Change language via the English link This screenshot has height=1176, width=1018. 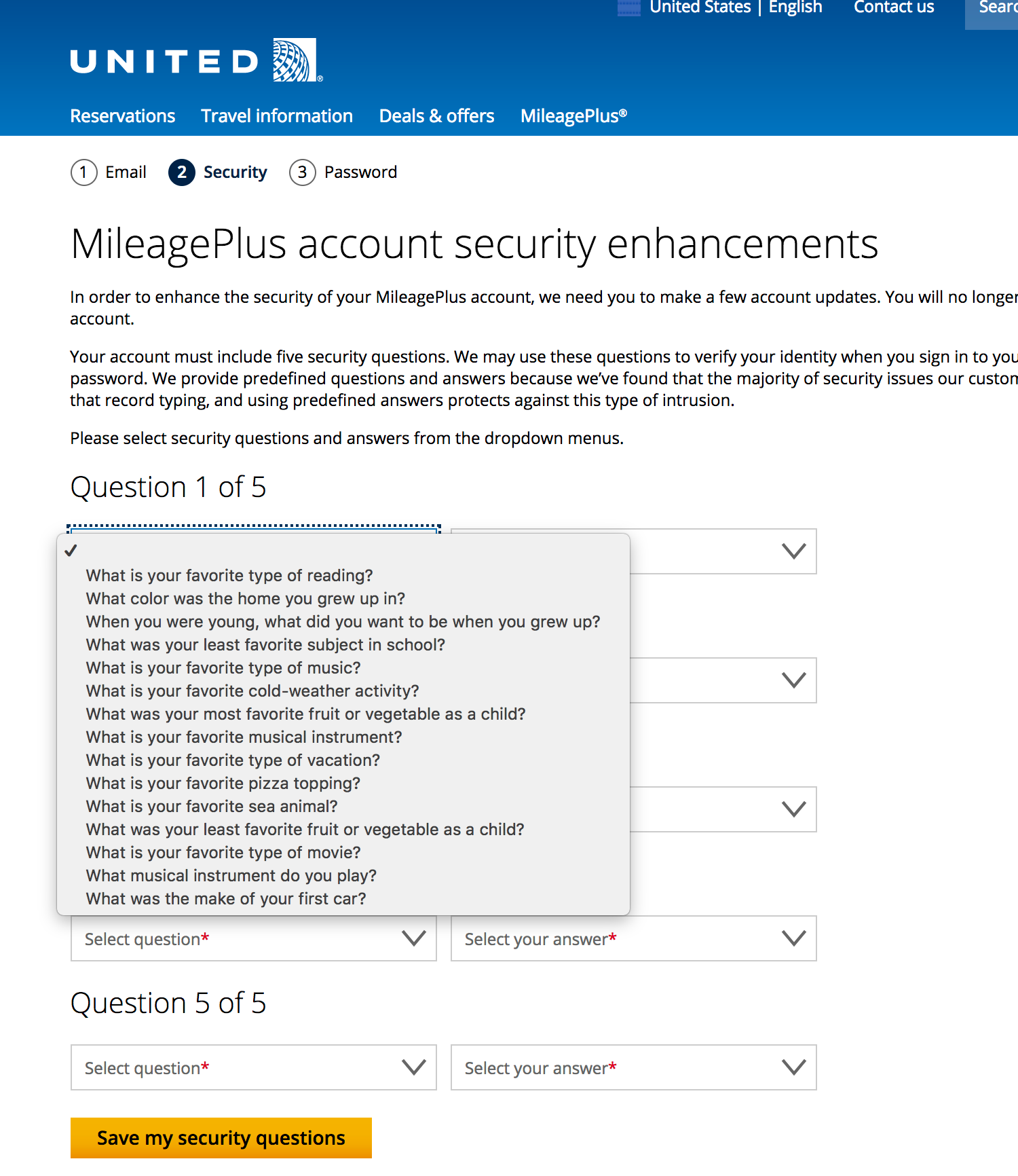pos(795,7)
